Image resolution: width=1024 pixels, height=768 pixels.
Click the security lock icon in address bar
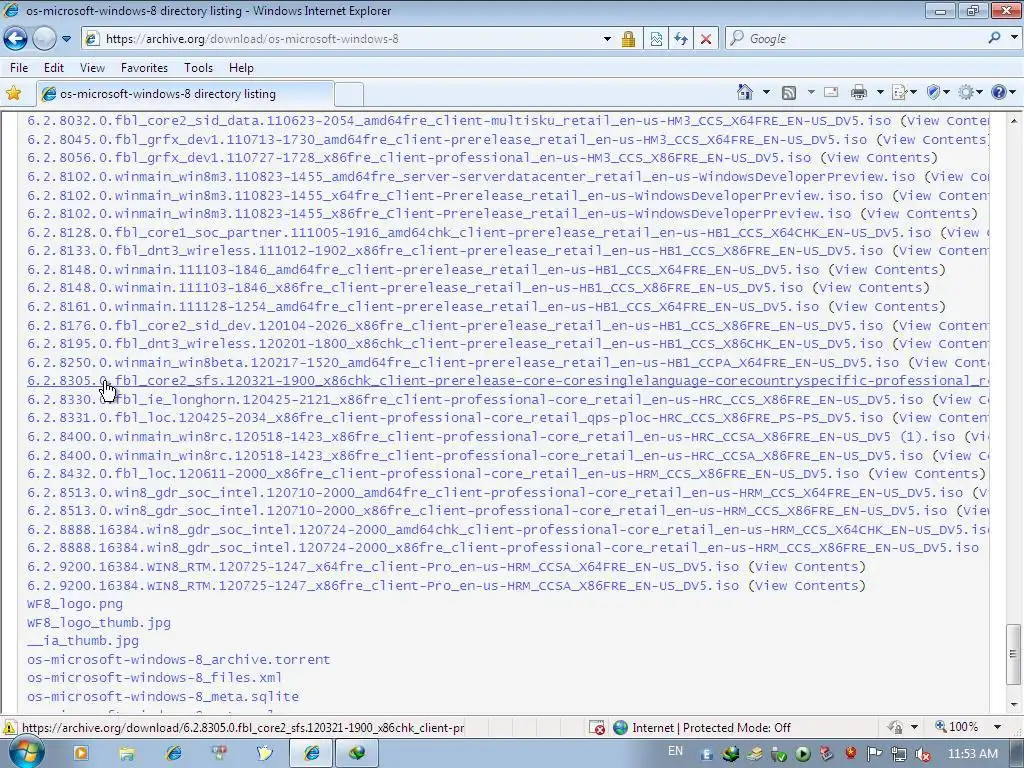click(628, 39)
